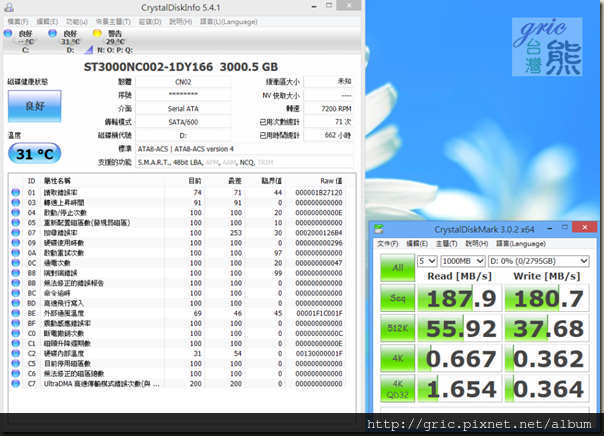
Task: Click the blue status icon for attribute C2
Action: click(x=15, y=353)
